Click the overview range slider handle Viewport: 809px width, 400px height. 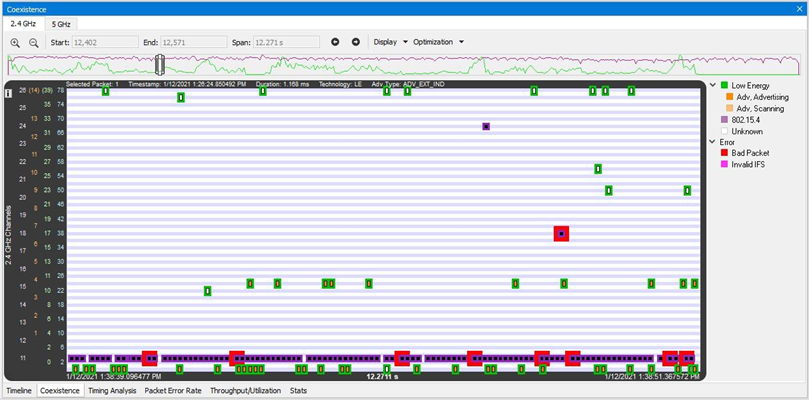coord(160,65)
